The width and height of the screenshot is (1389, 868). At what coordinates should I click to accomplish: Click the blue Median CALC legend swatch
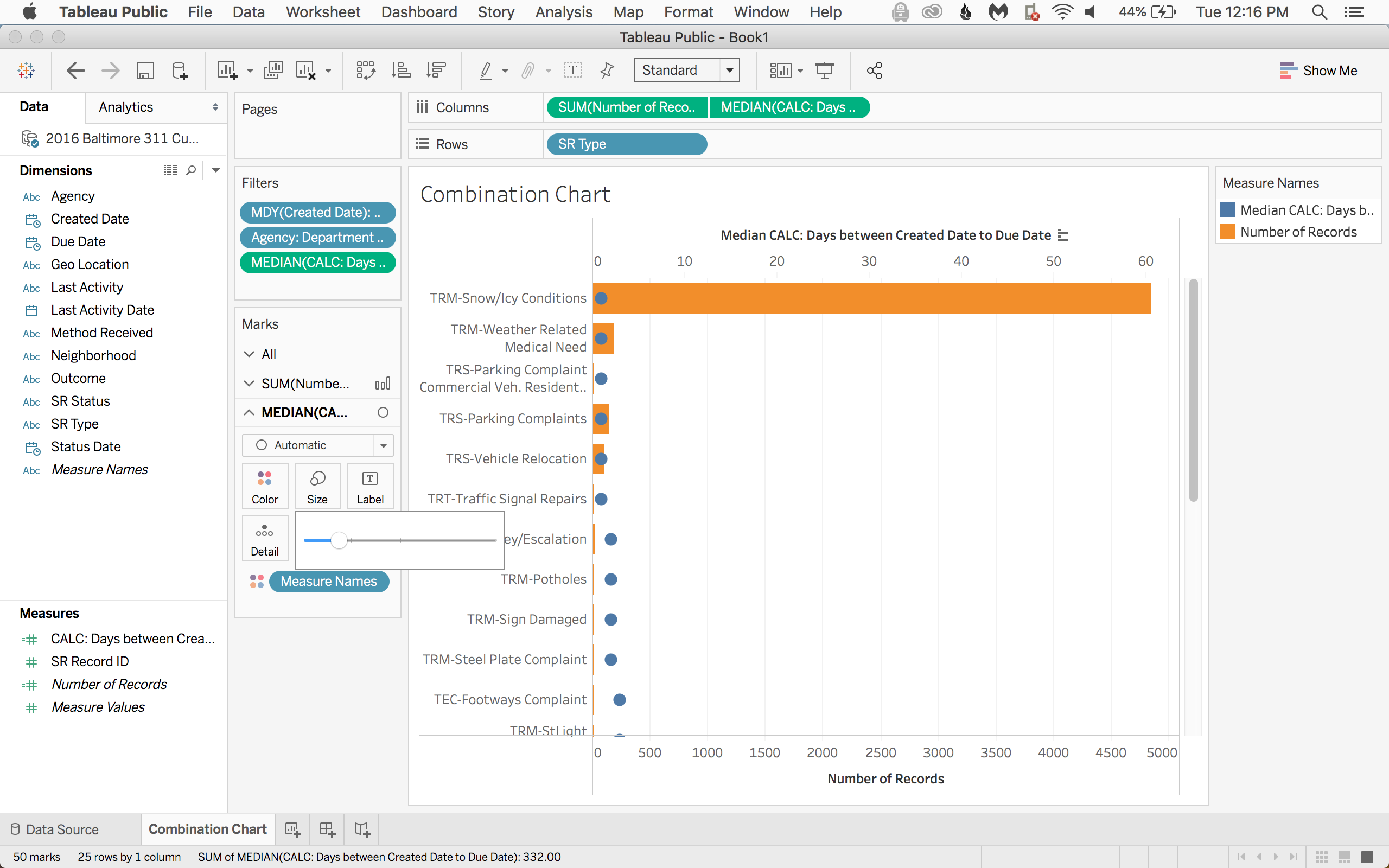click(x=1227, y=210)
